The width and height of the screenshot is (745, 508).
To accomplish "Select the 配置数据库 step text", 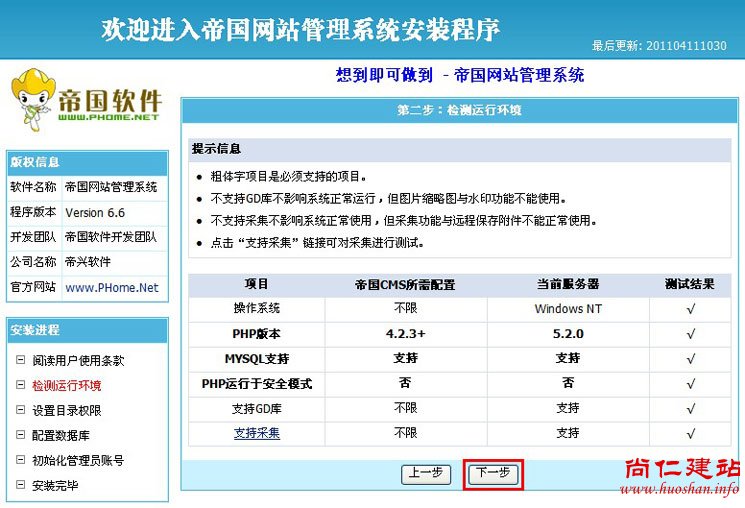I will (x=60, y=436).
